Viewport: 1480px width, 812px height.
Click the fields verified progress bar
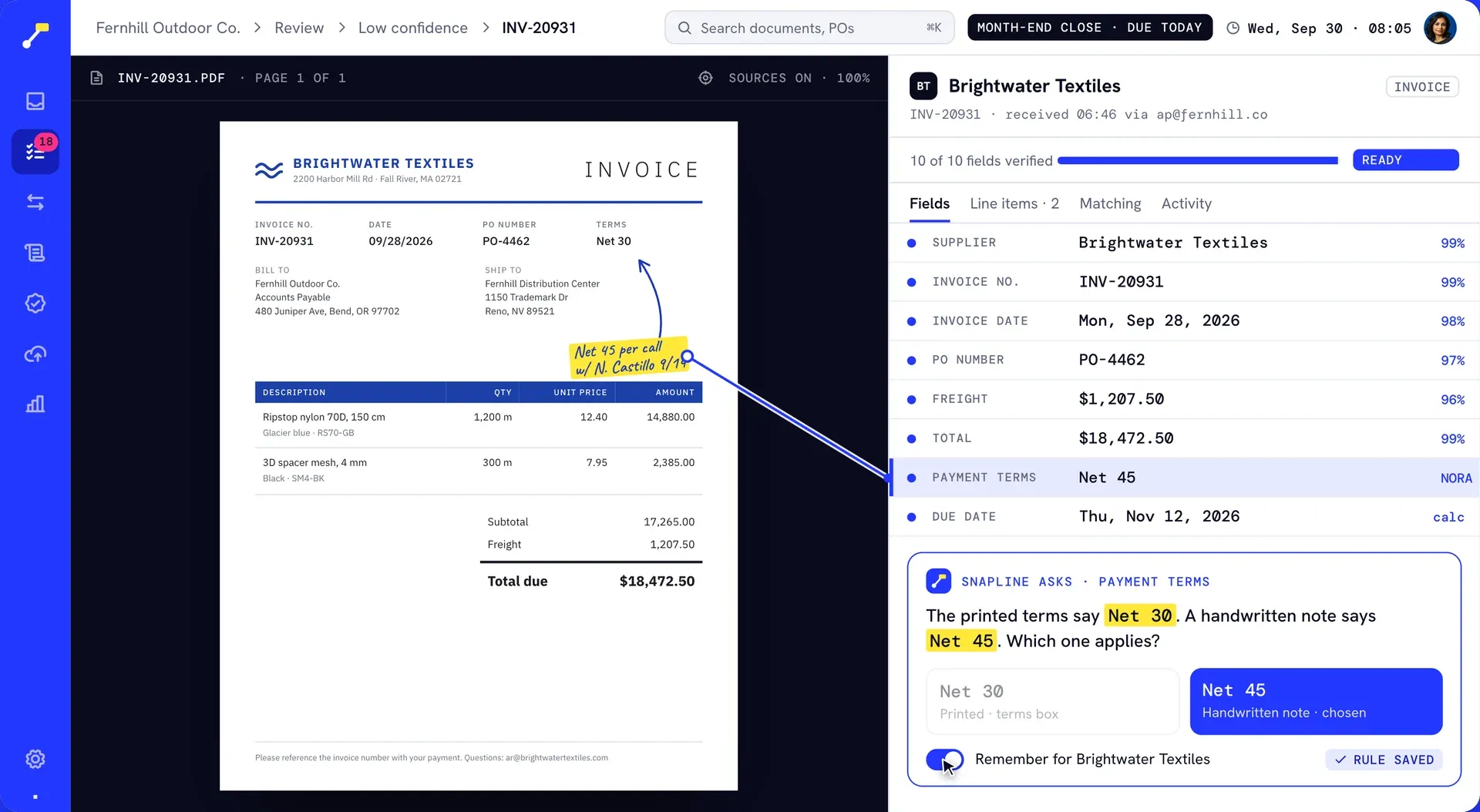(x=1197, y=160)
